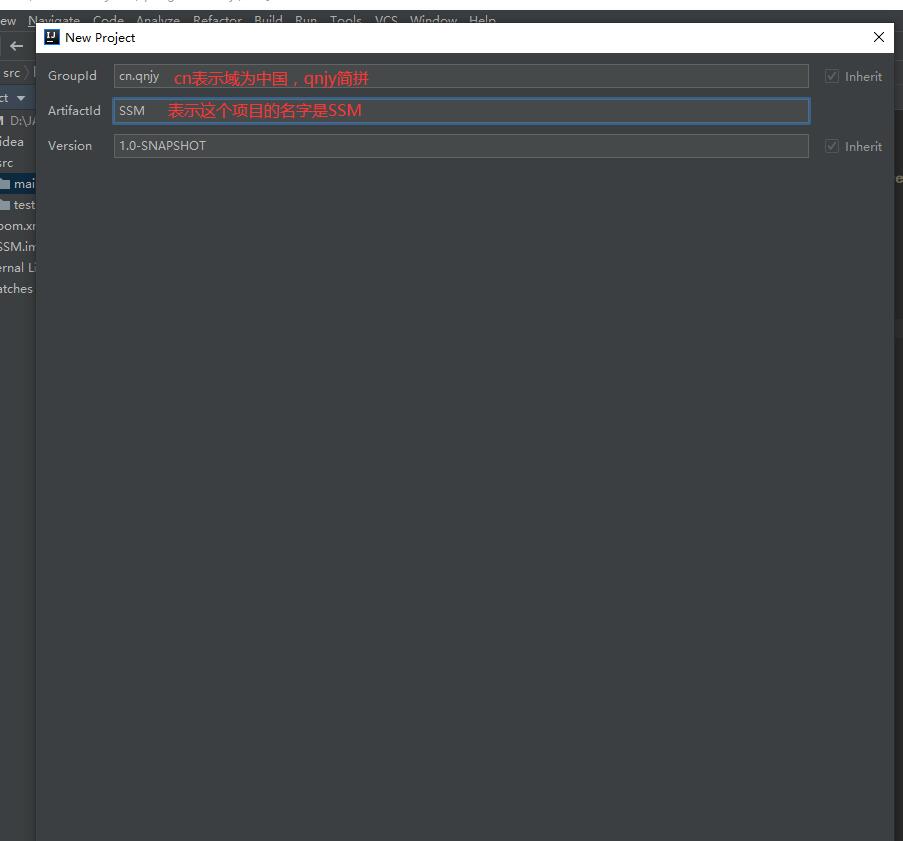This screenshot has width=903, height=841.
Task: Open the Code menu
Action: (x=108, y=20)
